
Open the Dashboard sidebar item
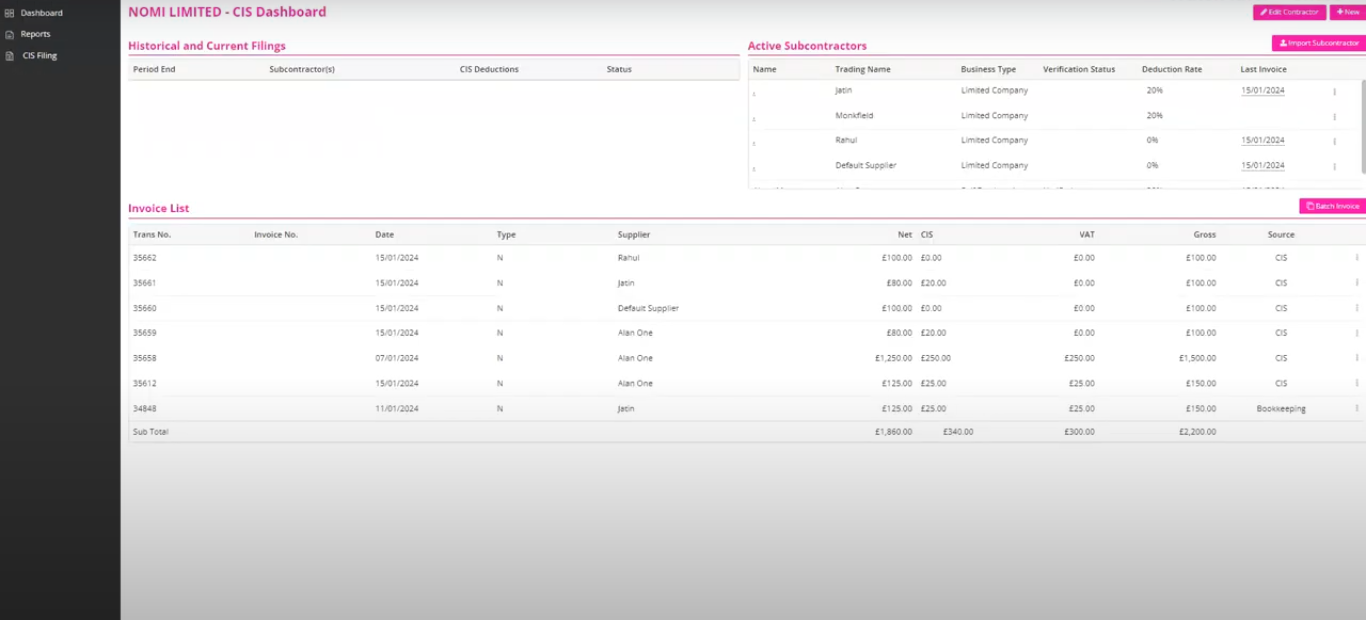coord(34,13)
